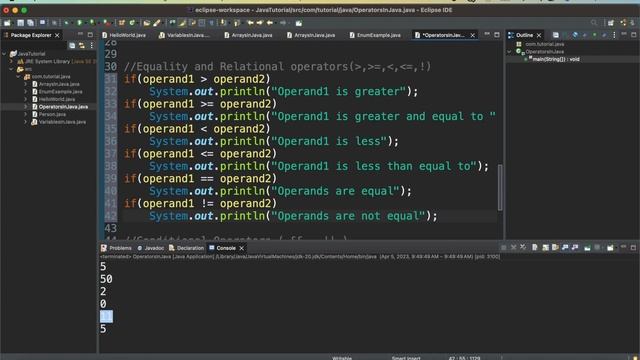Viewport: 640px width, 360px height.
Task: Click the editor vertical scrollbar thumb
Action: coord(500,187)
